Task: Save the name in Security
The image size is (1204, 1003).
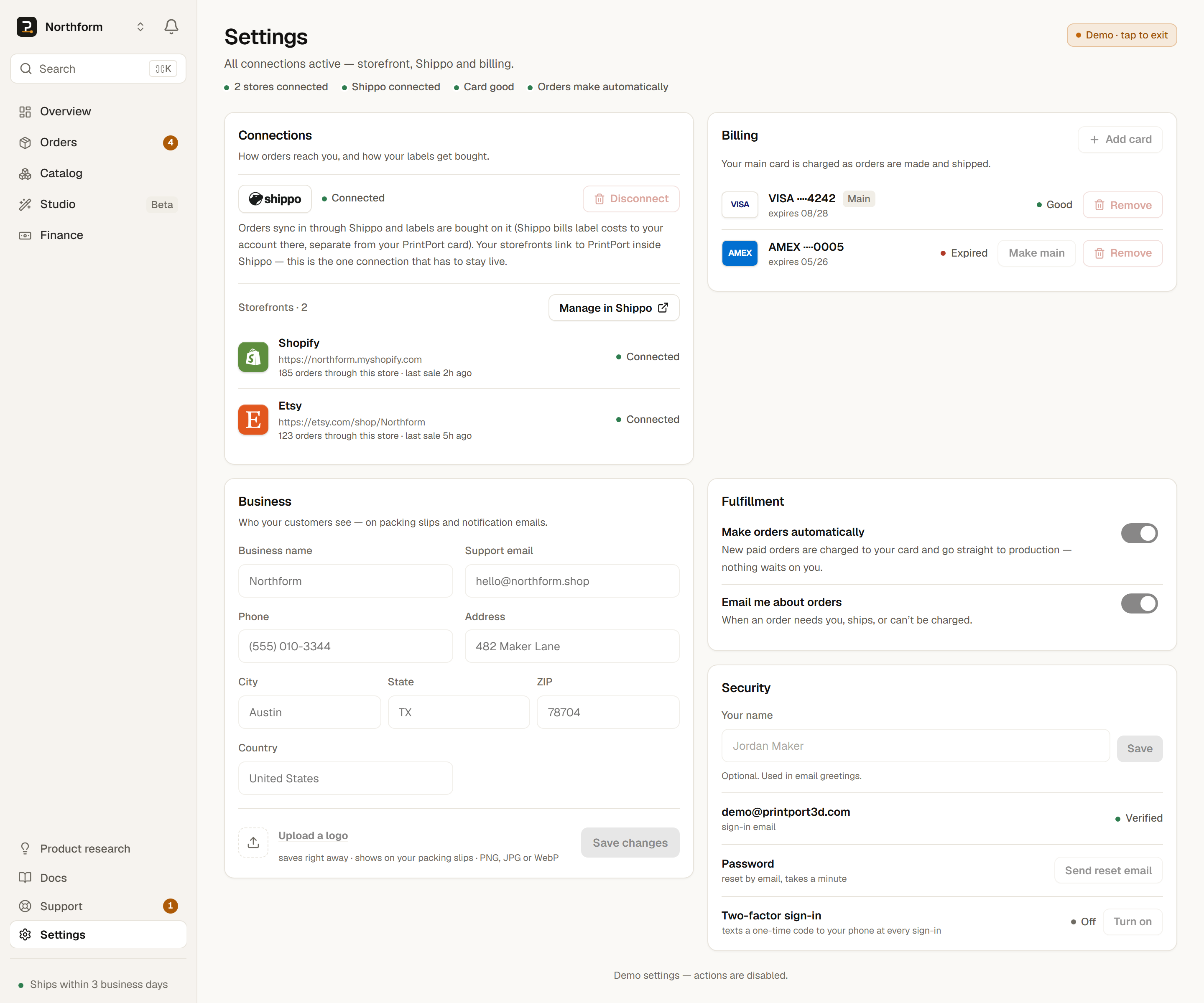Action: click(x=1140, y=748)
